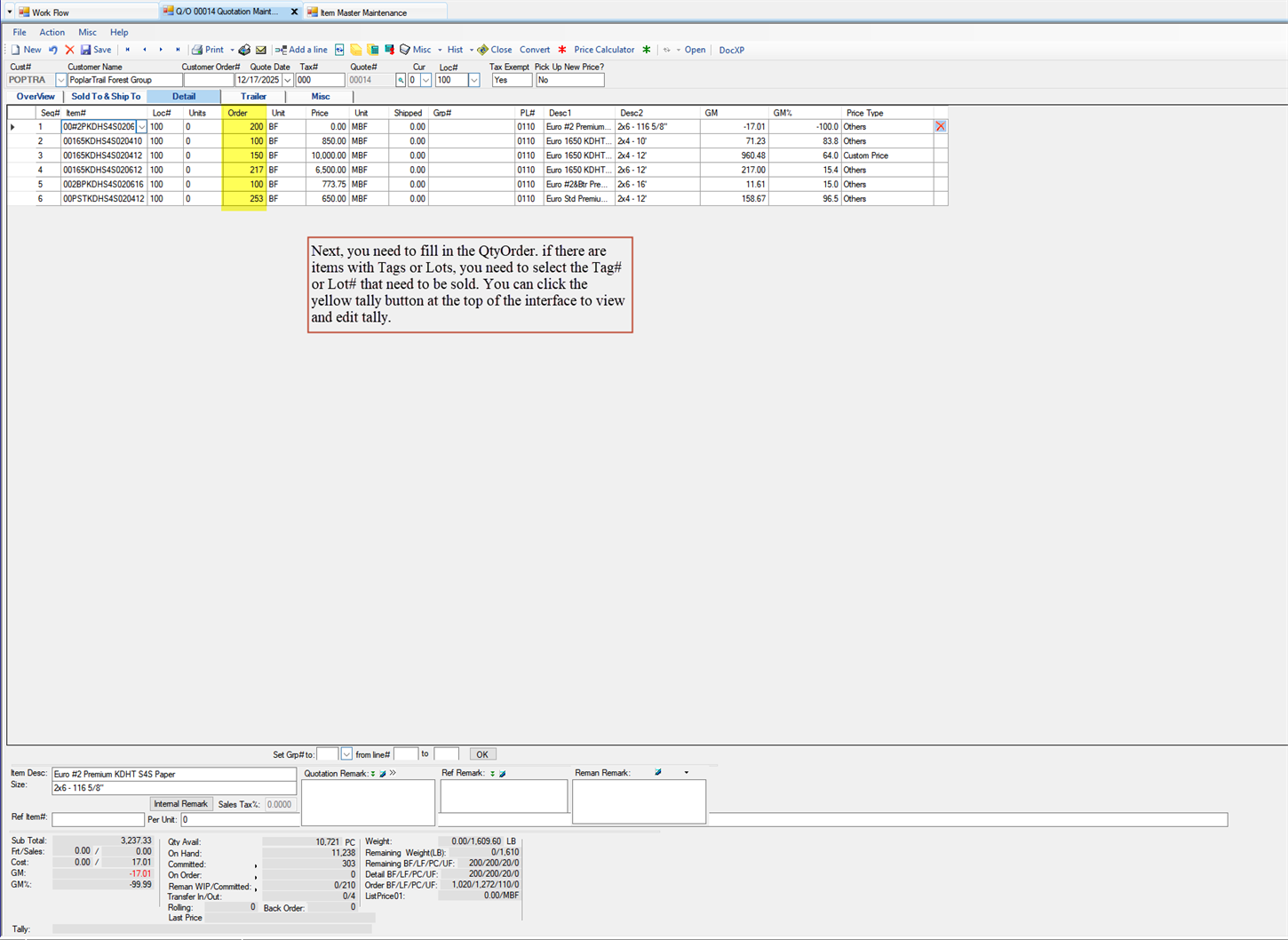Screen dimensions: 1288x940
Task: Select the Price Calculator red asterisk icon
Action: 561,49
